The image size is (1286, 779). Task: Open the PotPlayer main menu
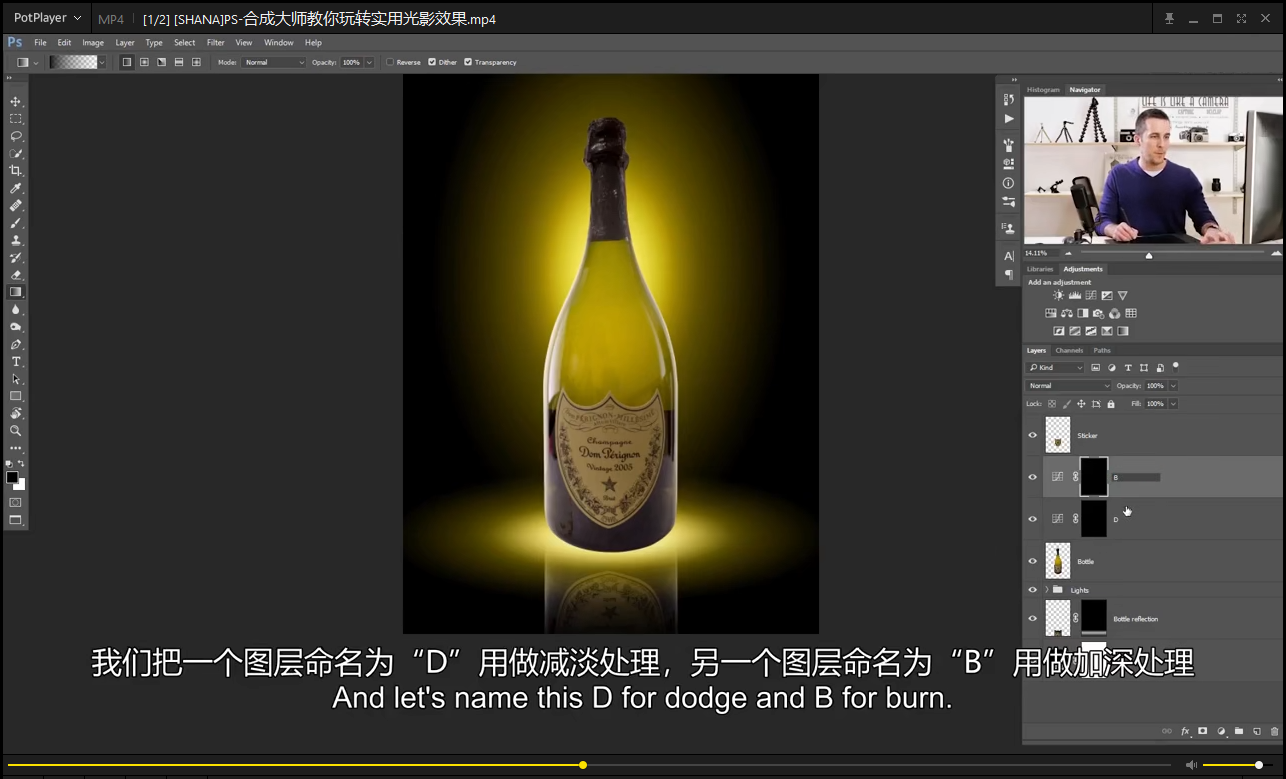click(47, 18)
